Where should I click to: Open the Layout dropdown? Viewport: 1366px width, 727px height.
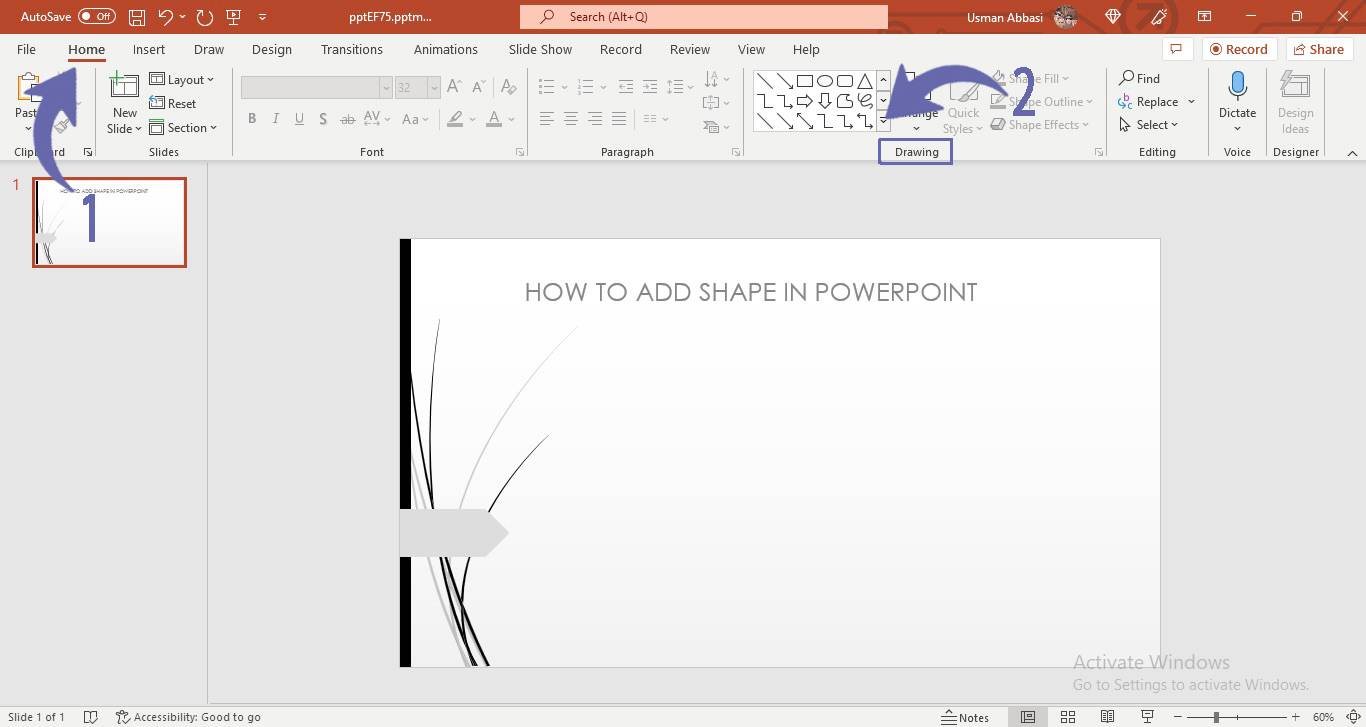tap(182, 80)
